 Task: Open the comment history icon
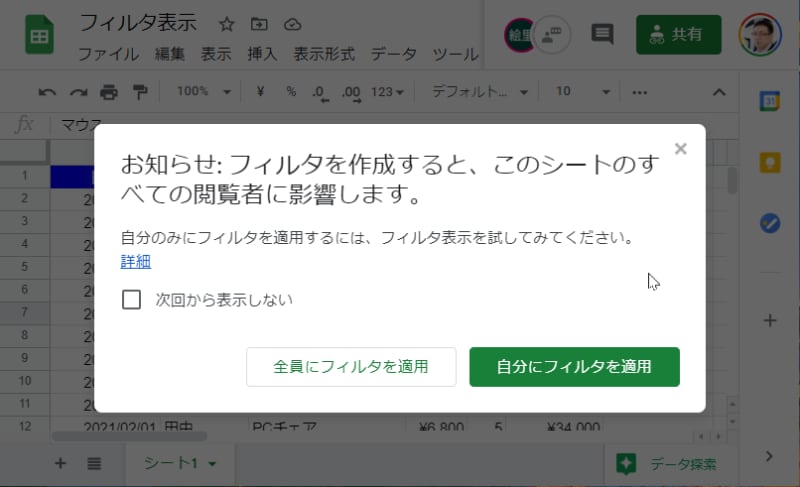tap(602, 35)
